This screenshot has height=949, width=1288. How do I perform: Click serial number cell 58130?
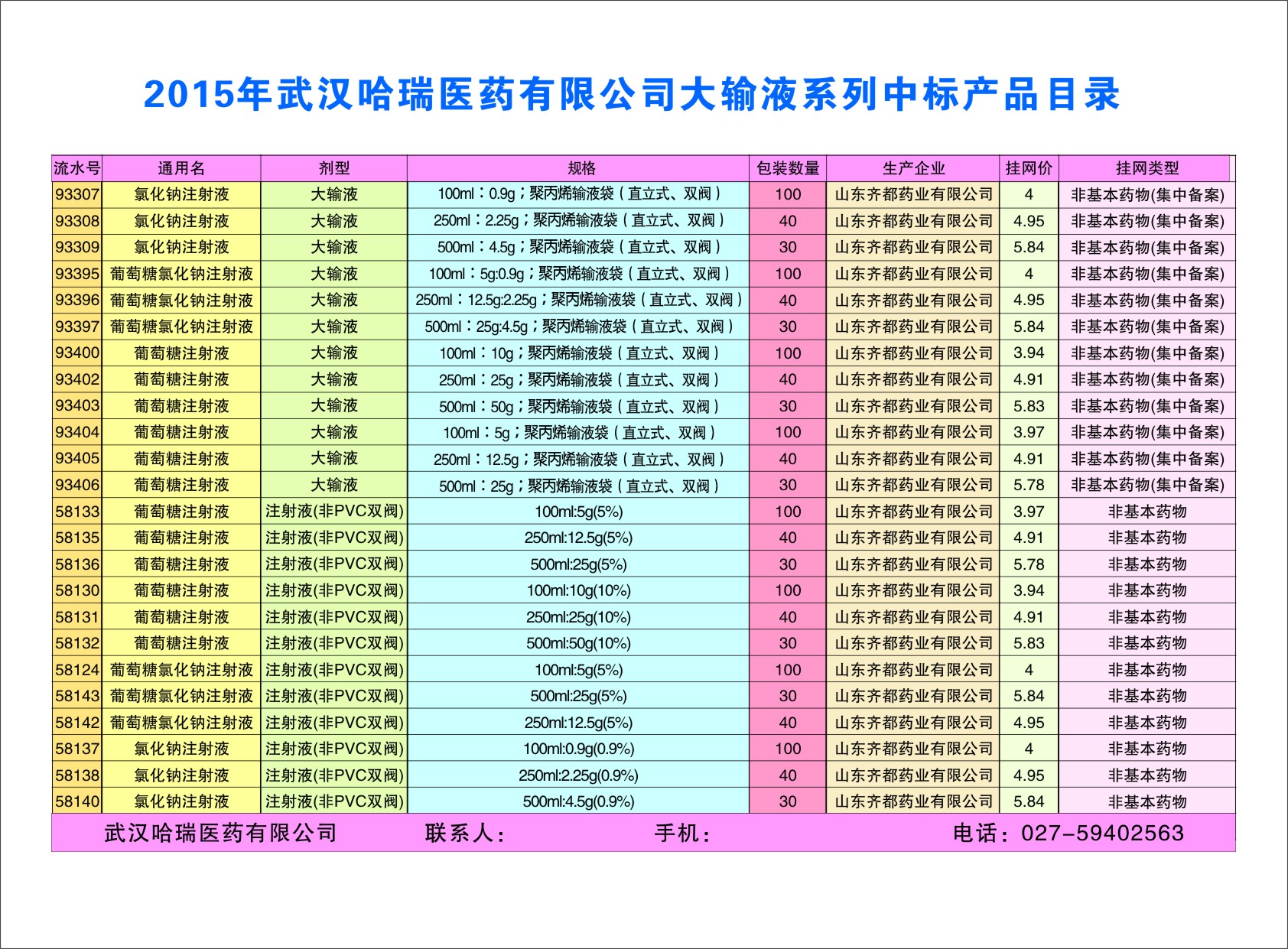point(76,590)
